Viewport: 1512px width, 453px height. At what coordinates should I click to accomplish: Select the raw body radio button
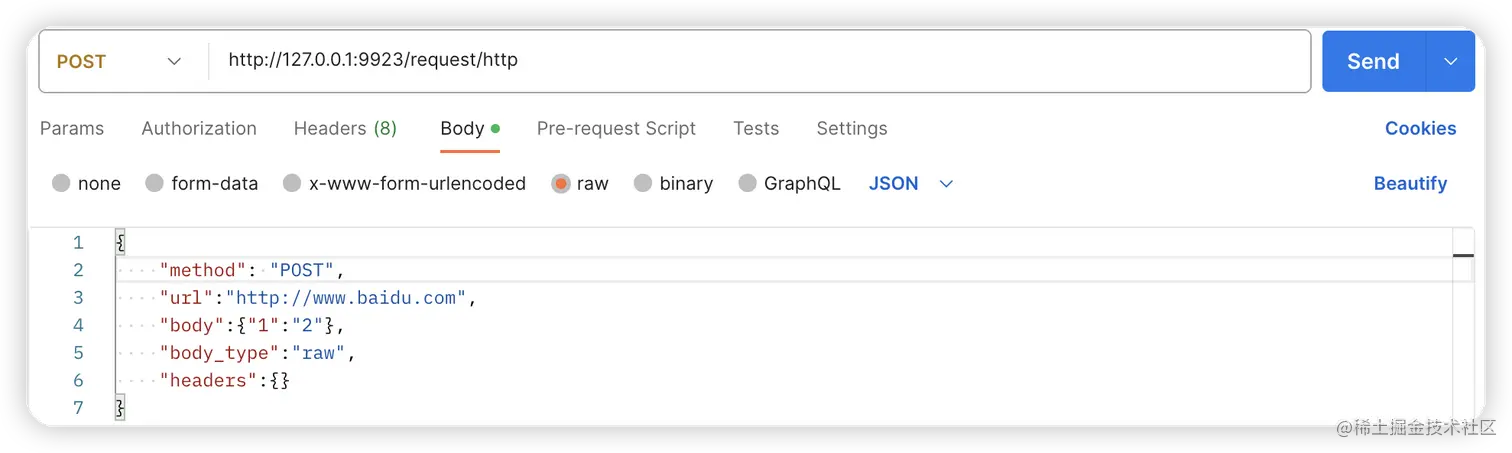[561, 183]
